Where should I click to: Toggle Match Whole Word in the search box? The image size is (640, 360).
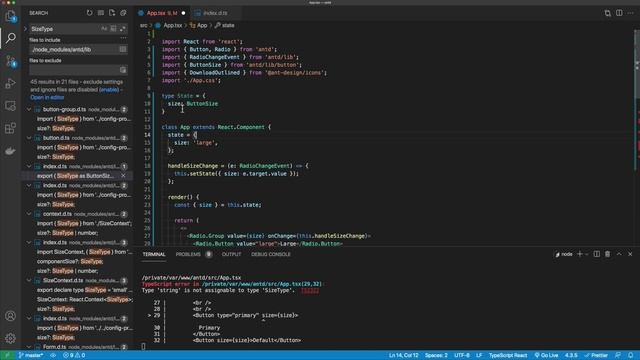pos(113,29)
